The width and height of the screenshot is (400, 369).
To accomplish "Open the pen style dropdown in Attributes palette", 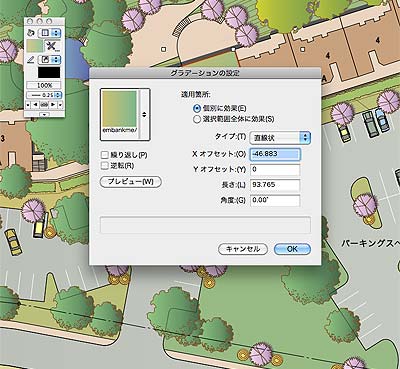I will coord(49,60).
